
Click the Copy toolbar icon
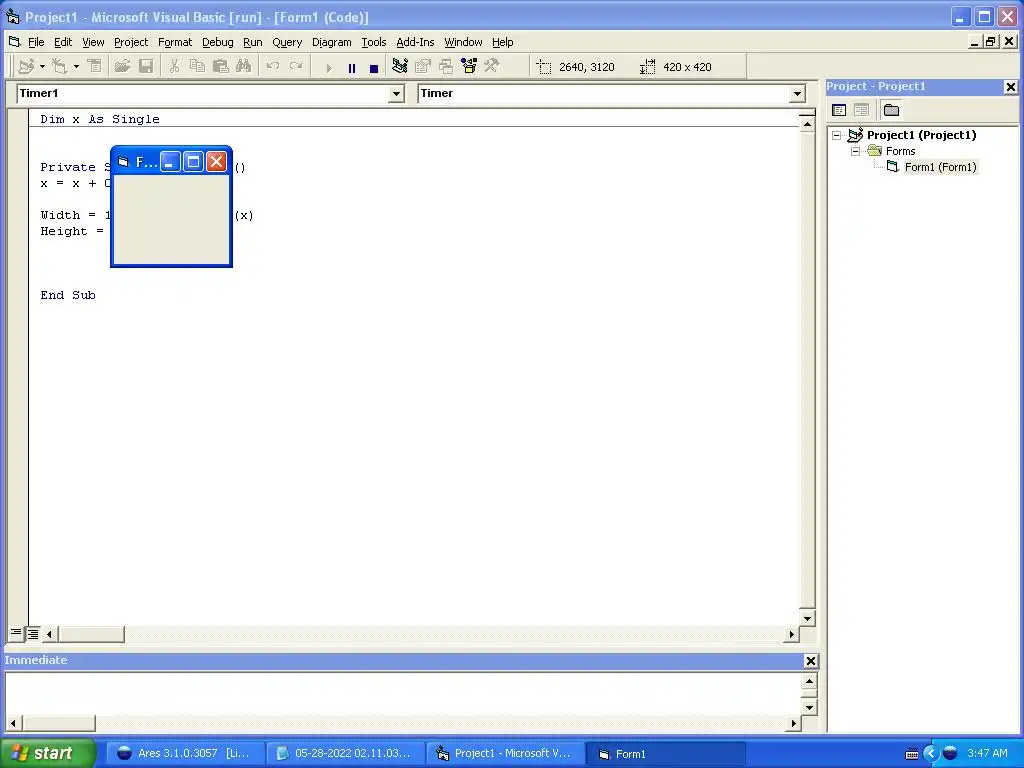(197, 67)
